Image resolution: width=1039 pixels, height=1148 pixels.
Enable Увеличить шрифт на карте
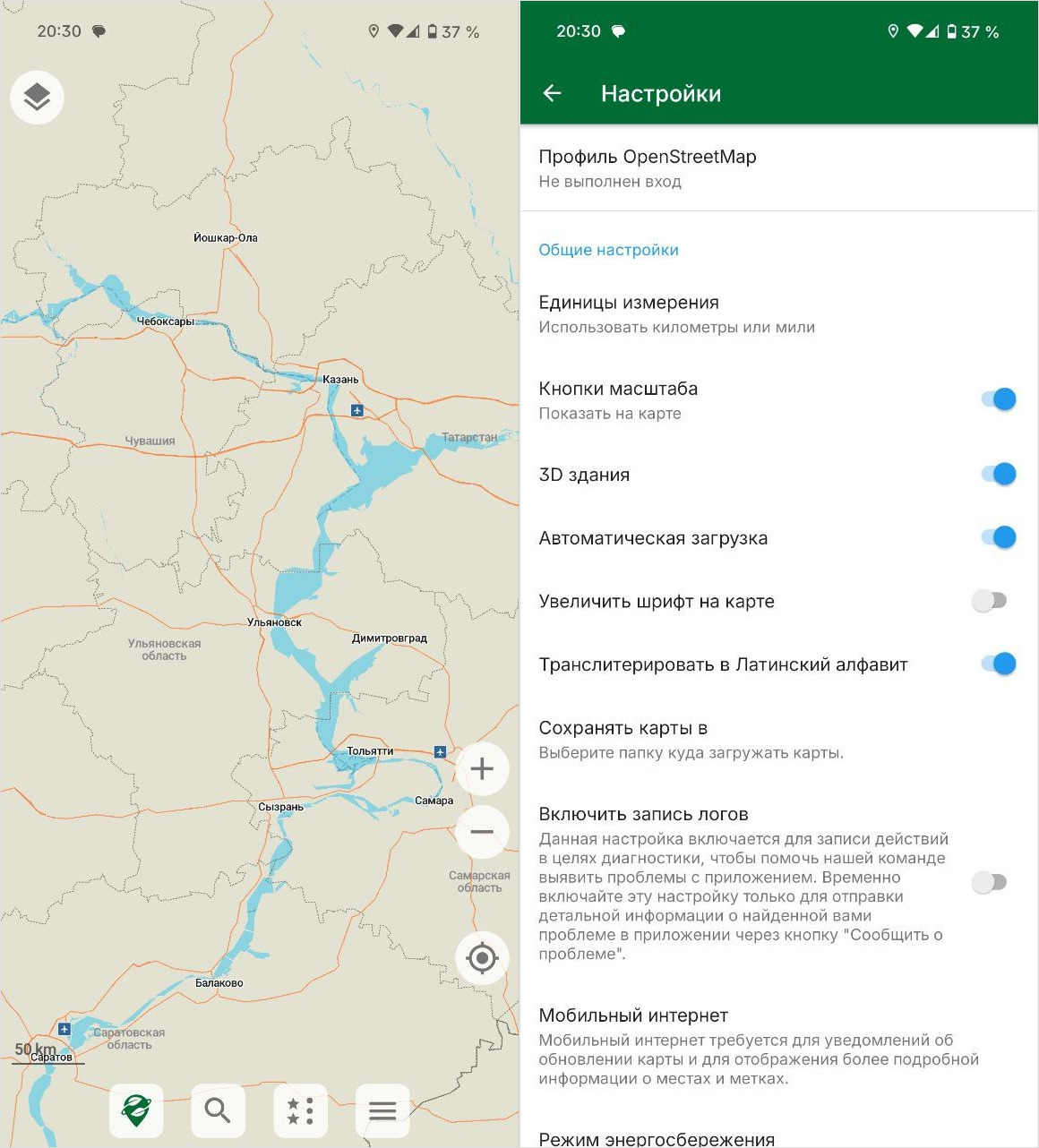[990, 601]
